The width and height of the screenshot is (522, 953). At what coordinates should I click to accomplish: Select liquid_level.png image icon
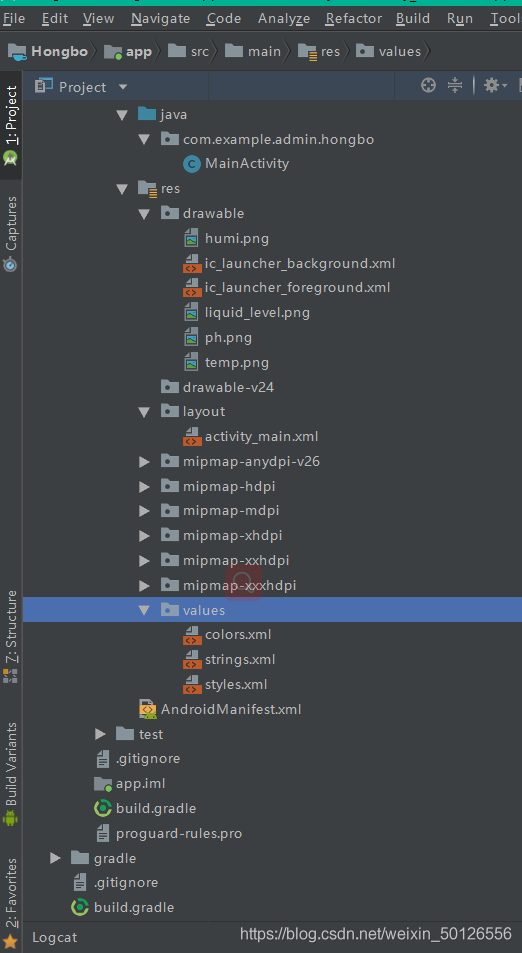click(191, 312)
